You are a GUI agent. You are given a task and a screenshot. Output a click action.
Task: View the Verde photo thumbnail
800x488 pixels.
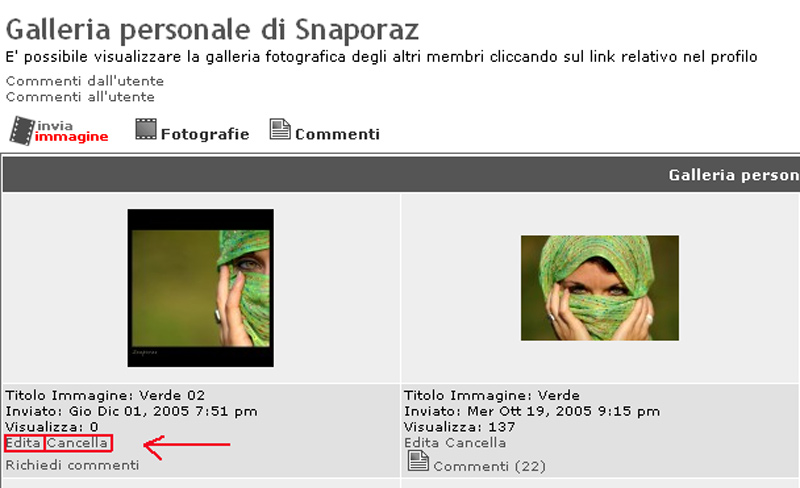coord(600,288)
